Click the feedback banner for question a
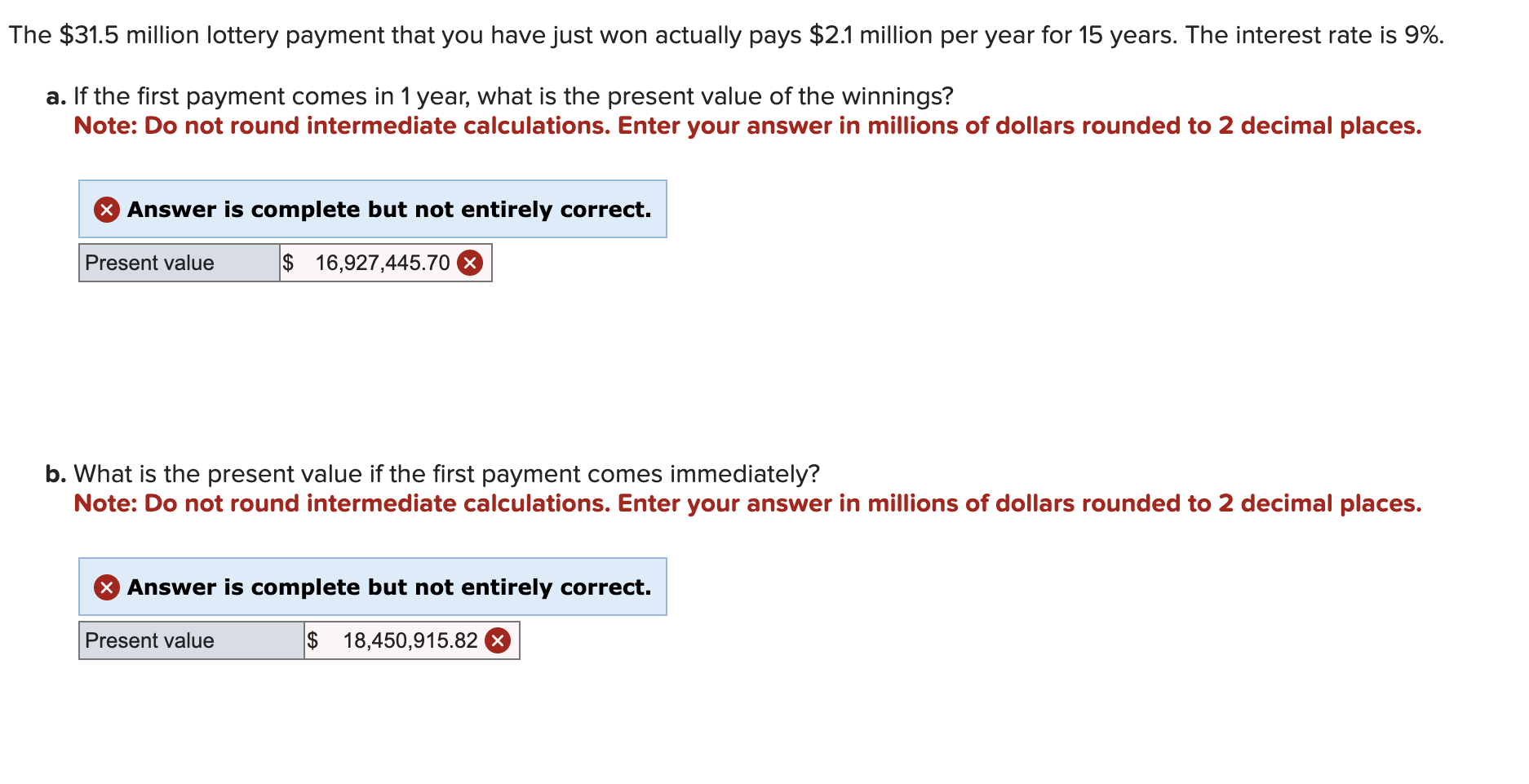Screen dimensions: 1529x784 (x=373, y=210)
